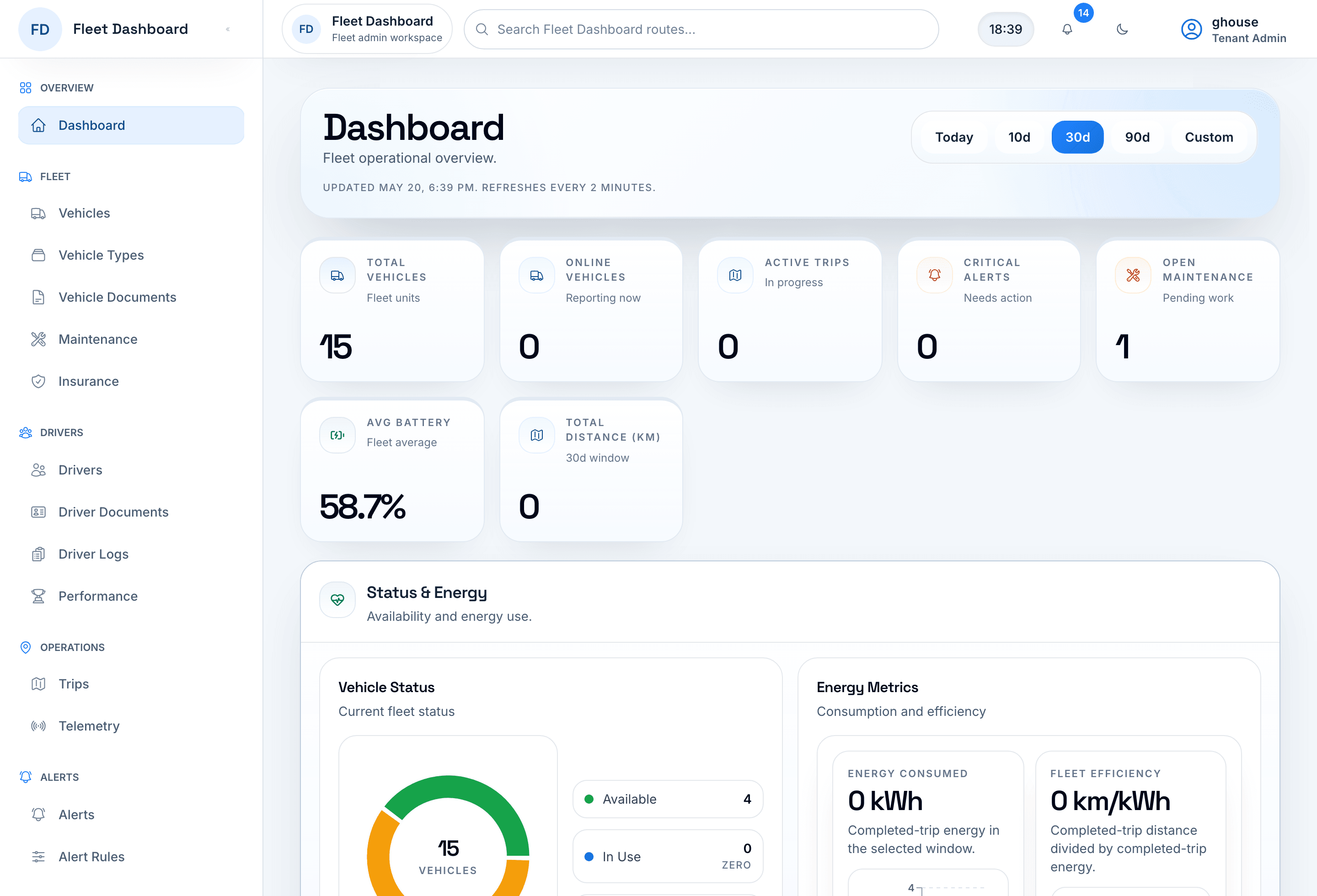1317x896 pixels.
Task: Go to the Maintenance page label
Action: pyautogui.click(x=98, y=339)
